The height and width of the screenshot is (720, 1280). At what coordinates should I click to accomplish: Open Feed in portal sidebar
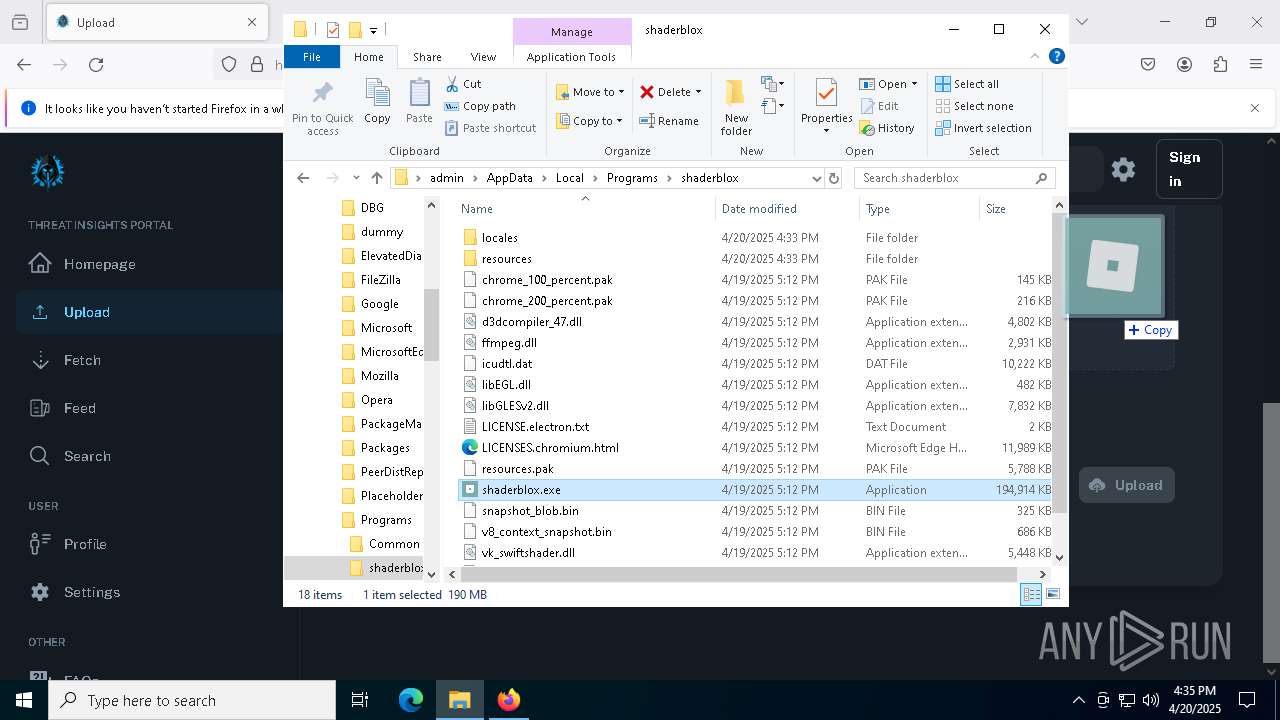(79, 408)
